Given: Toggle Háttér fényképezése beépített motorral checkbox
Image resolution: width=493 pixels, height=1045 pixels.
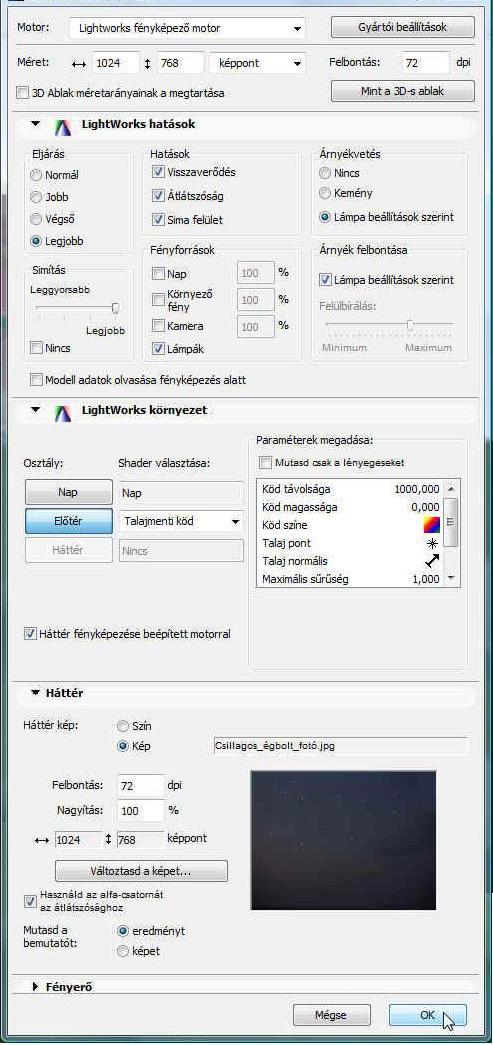Looking at the screenshot, I should 30,634.
